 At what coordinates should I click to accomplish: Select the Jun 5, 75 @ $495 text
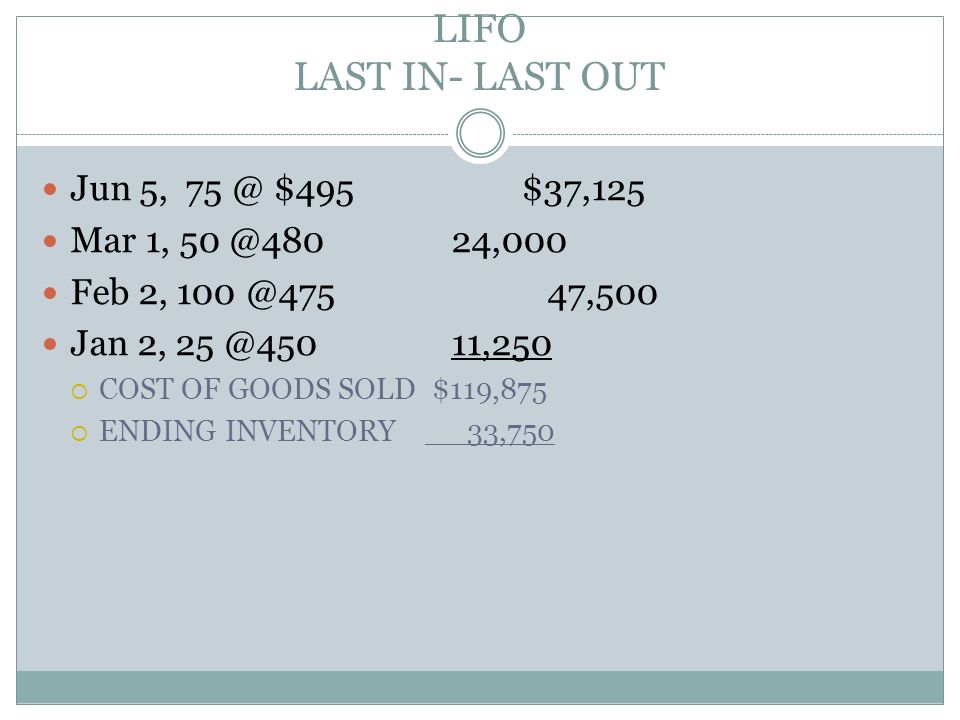[x=212, y=190]
